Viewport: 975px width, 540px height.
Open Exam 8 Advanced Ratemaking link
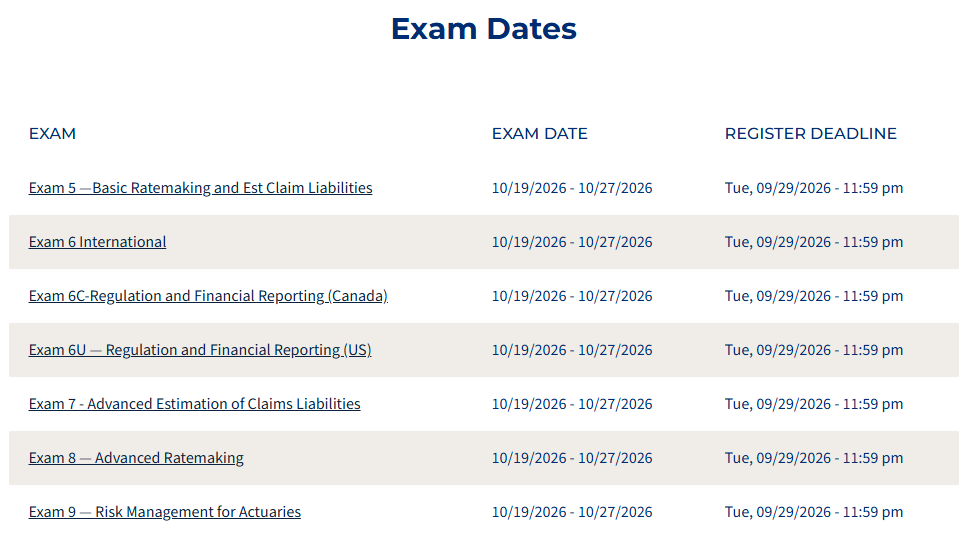[136, 458]
